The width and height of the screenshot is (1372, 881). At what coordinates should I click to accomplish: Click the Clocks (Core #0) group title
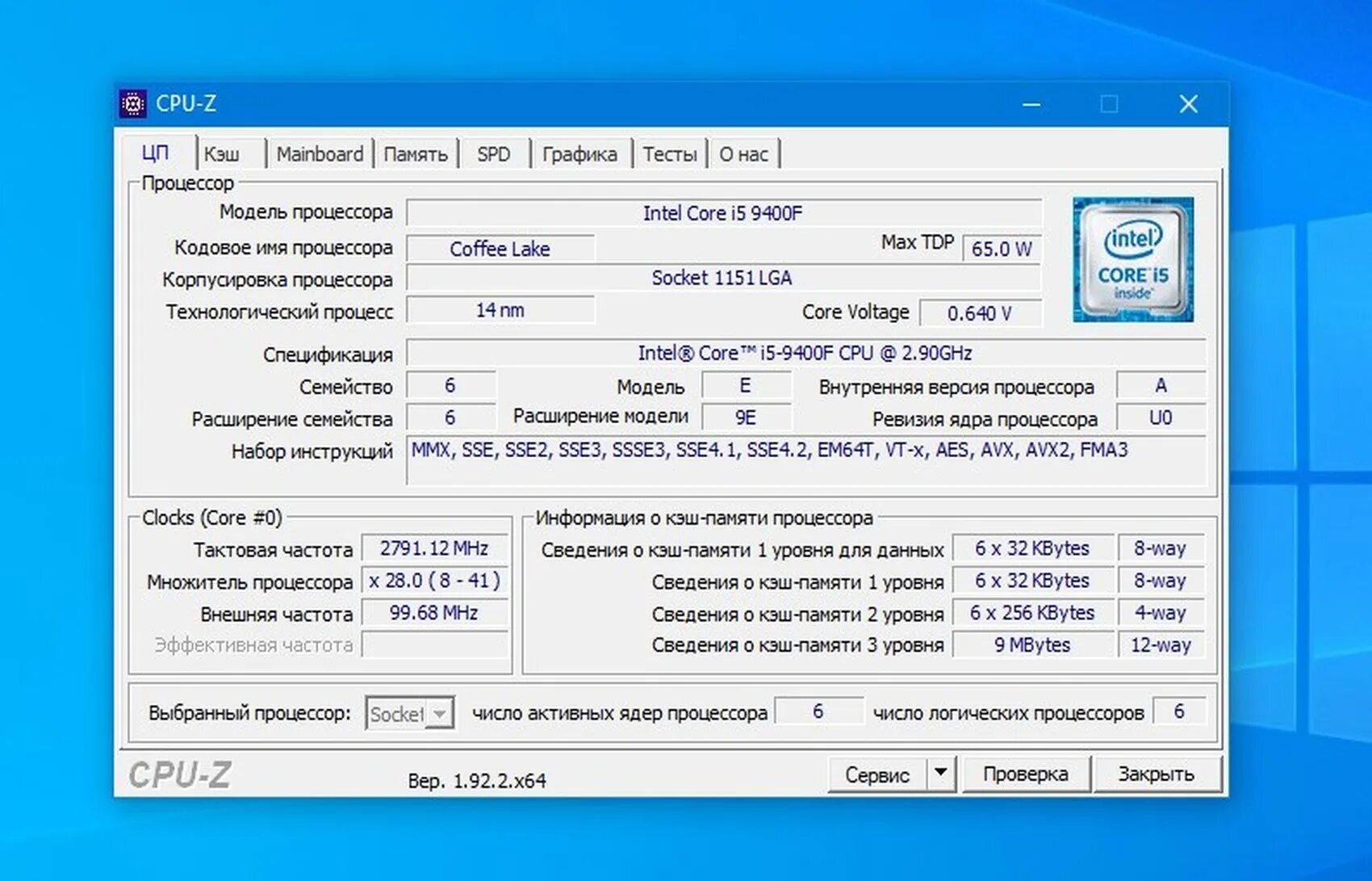tap(212, 518)
